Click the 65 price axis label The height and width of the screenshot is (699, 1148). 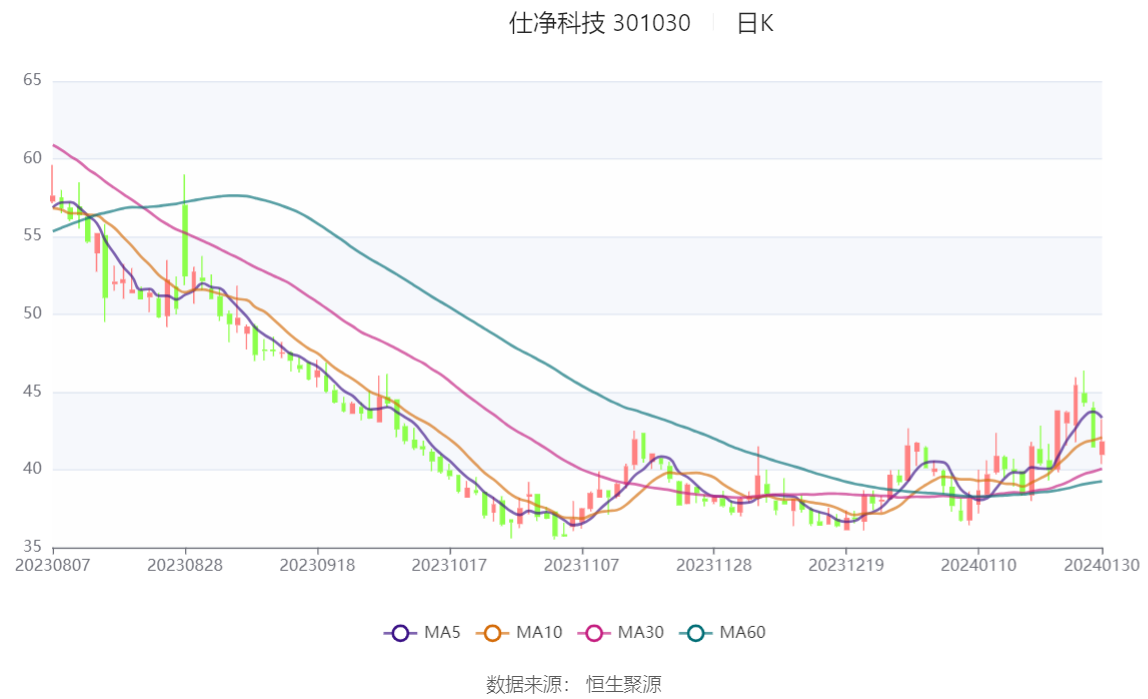[32, 80]
